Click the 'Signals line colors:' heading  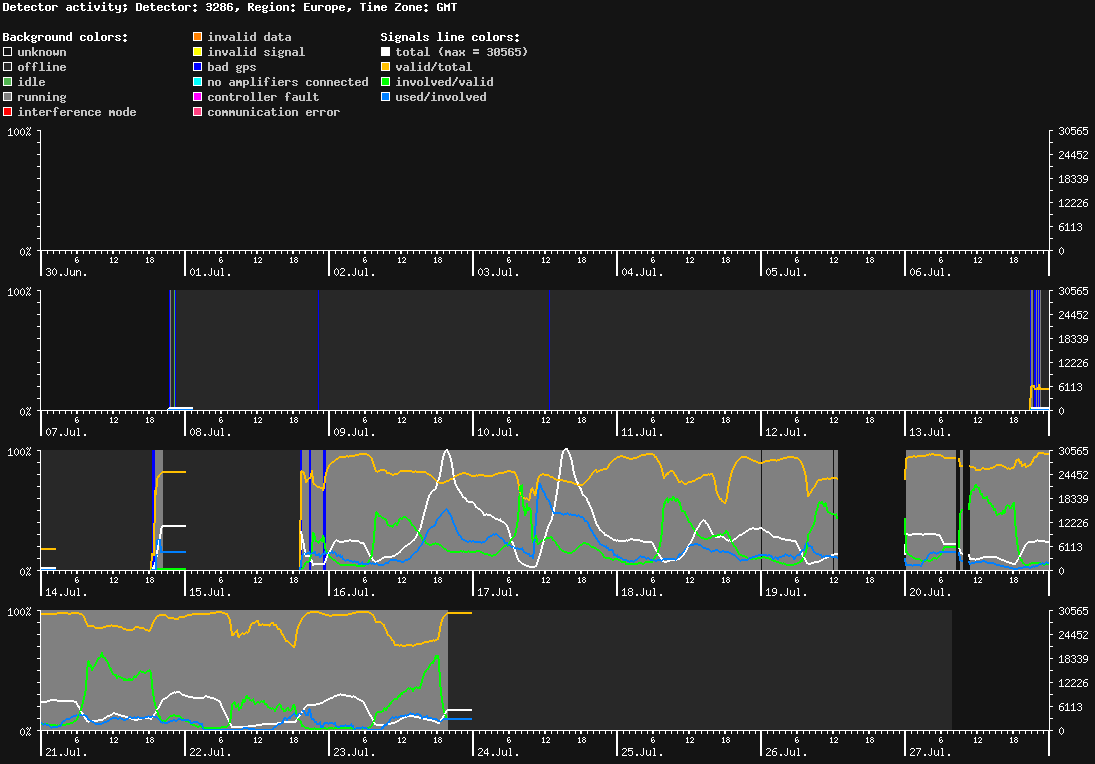tap(450, 37)
